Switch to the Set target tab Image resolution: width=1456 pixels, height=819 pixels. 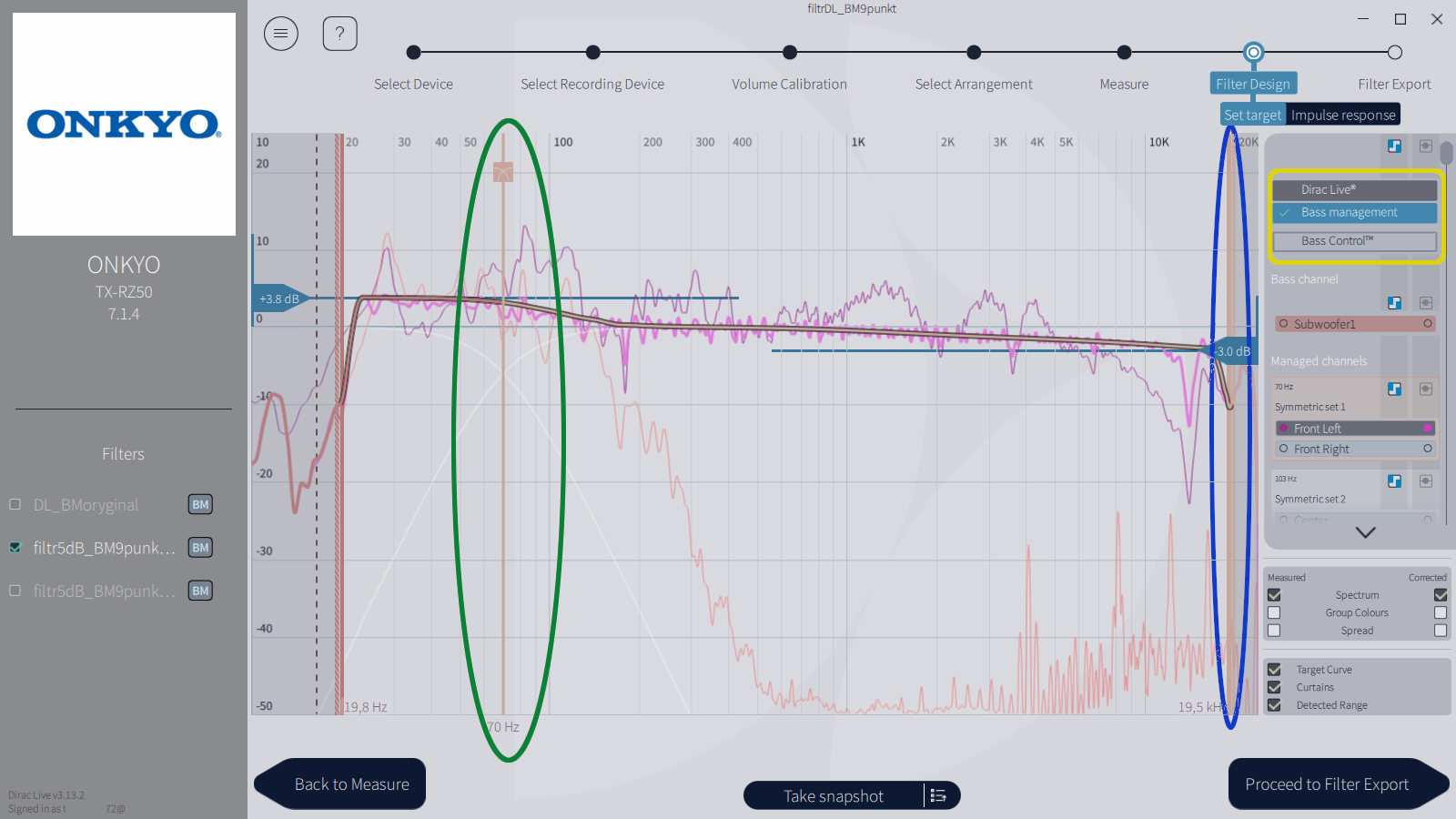point(1252,115)
